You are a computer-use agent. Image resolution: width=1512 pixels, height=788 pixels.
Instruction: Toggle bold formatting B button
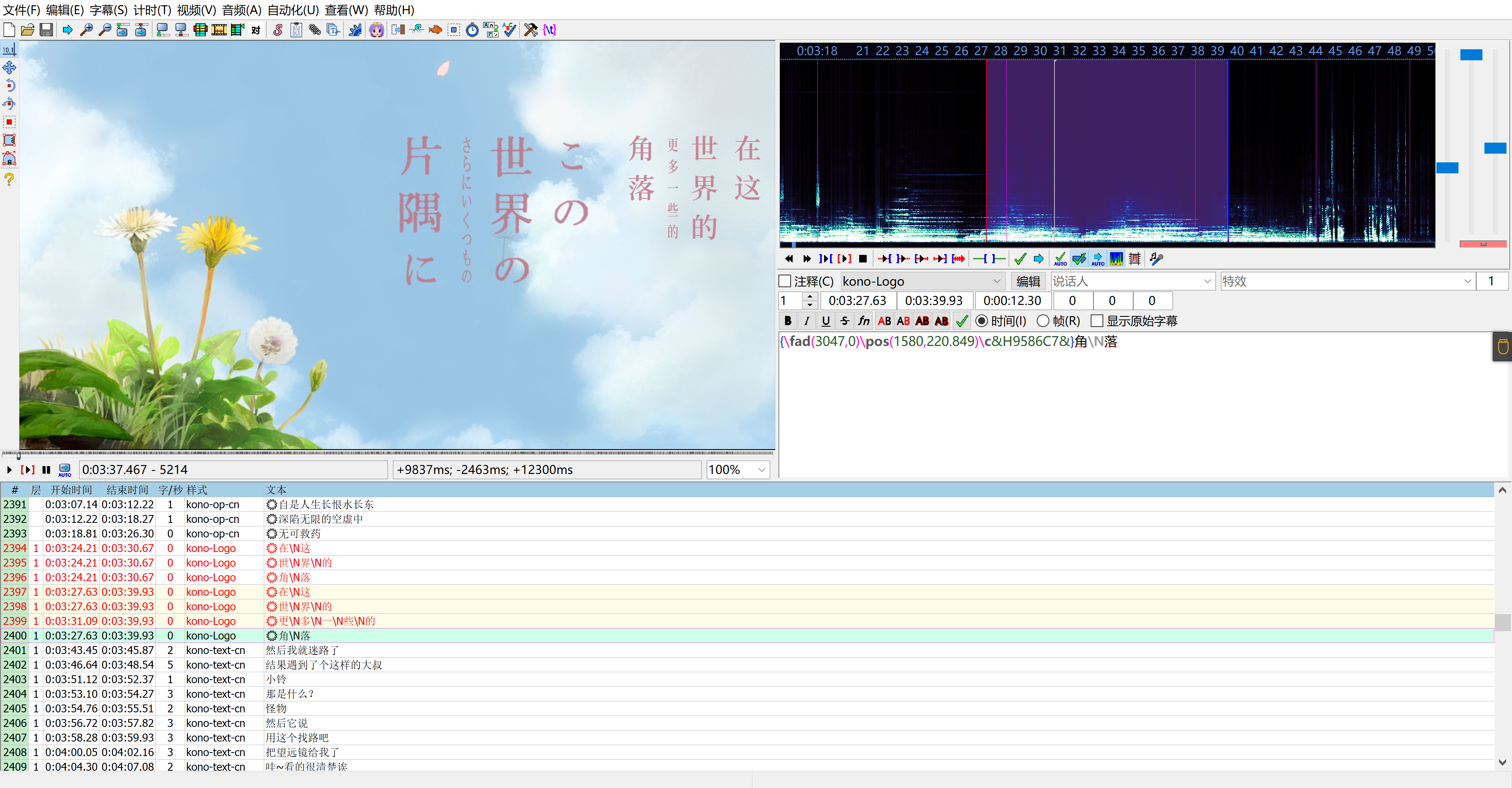tap(787, 321)
